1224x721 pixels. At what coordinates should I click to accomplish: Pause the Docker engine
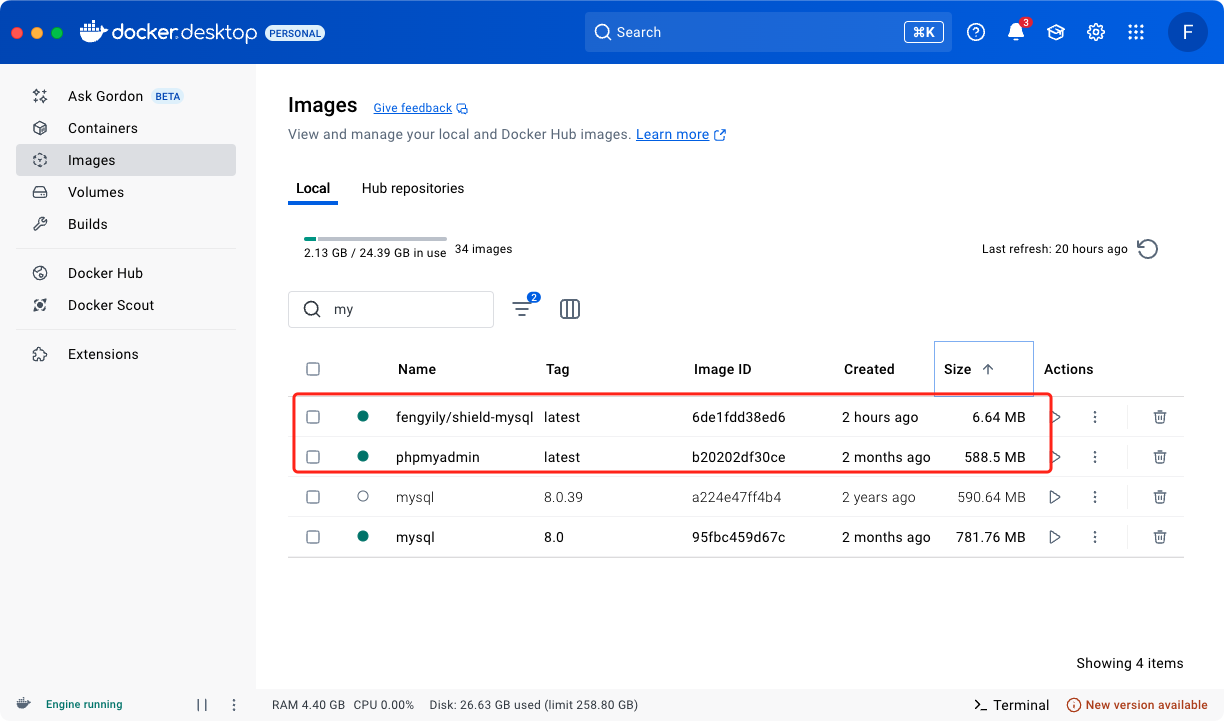pyautogui.click(x=202, y=704)
